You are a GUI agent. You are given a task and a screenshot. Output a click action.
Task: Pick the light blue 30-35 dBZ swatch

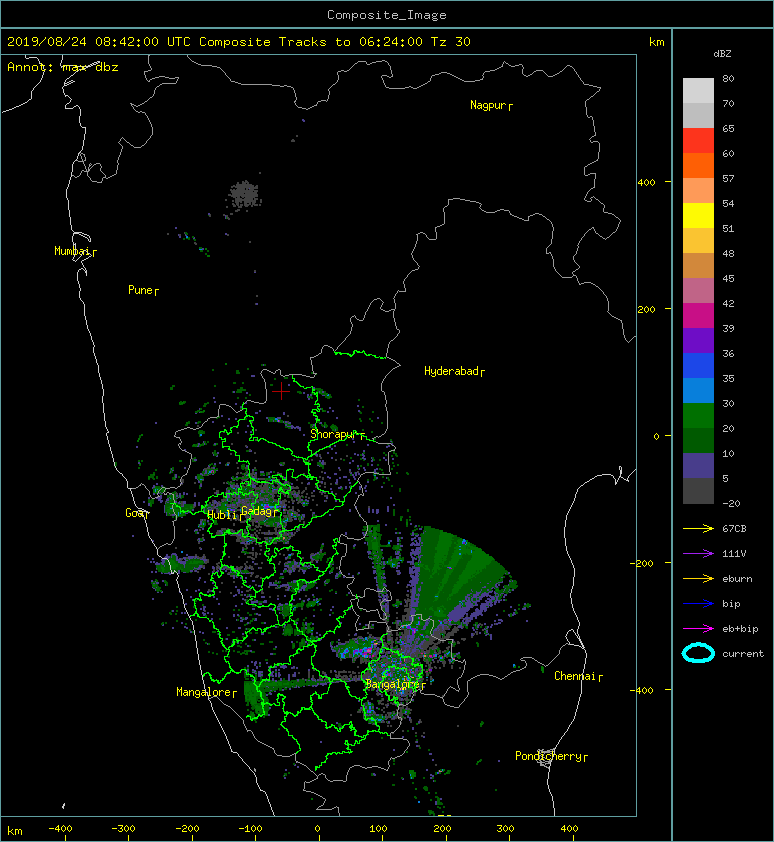tap(698, 390)
